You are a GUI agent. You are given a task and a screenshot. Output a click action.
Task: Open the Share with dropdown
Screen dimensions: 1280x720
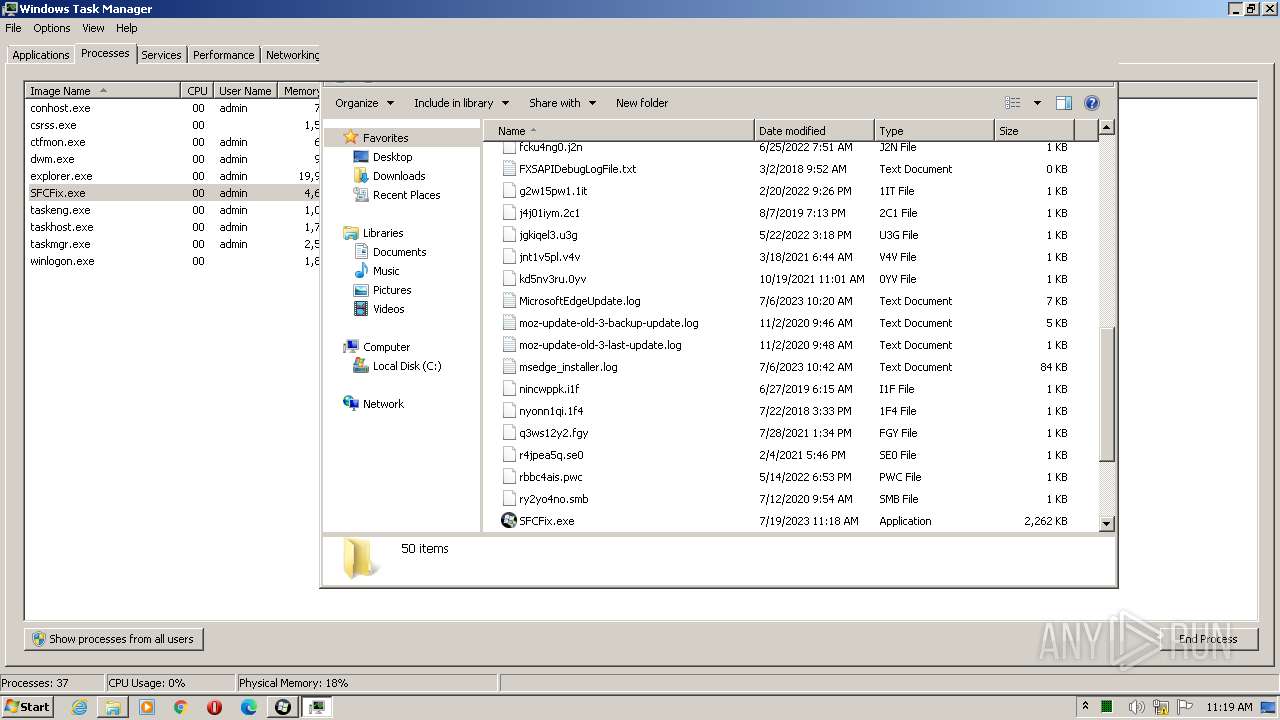pos(562,103)
